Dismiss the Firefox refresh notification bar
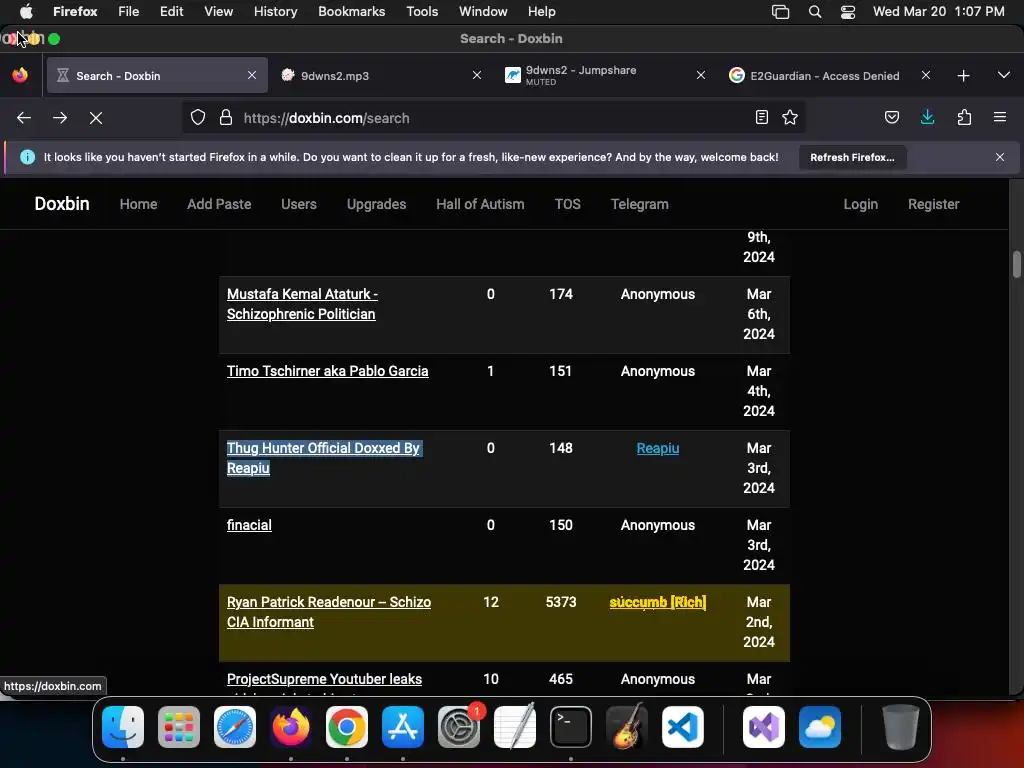1024x768 pixels. tap(1000, 157)
